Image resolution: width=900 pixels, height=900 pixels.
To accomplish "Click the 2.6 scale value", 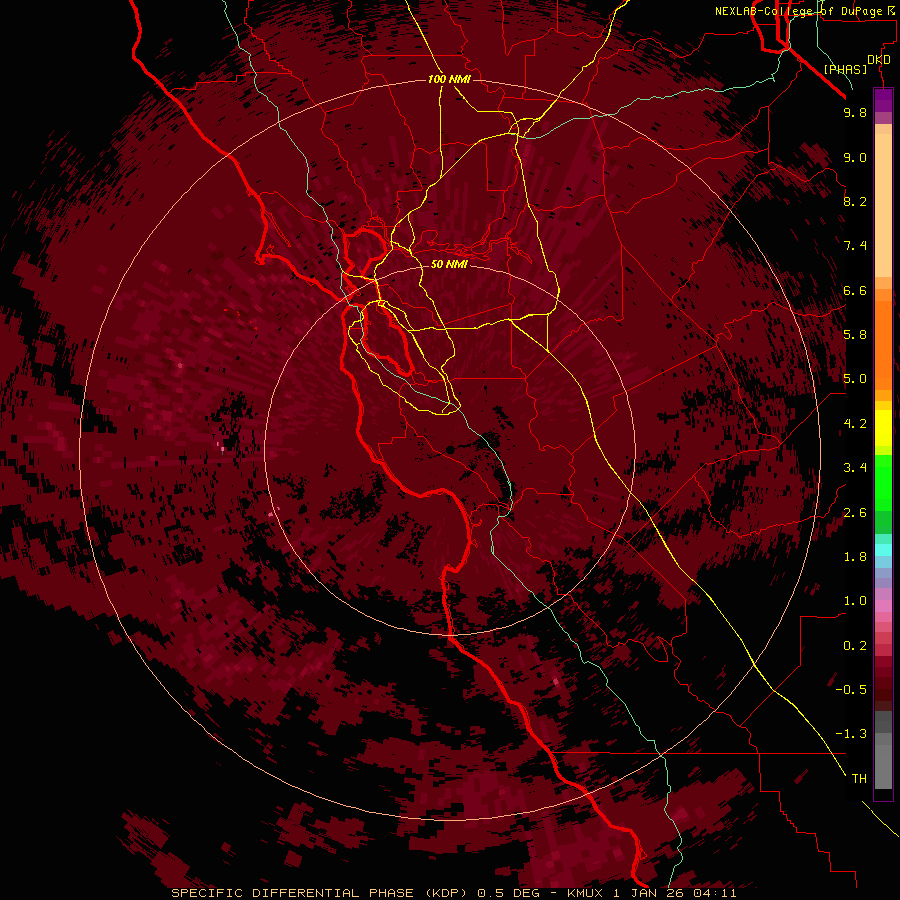I will point(855,513).
